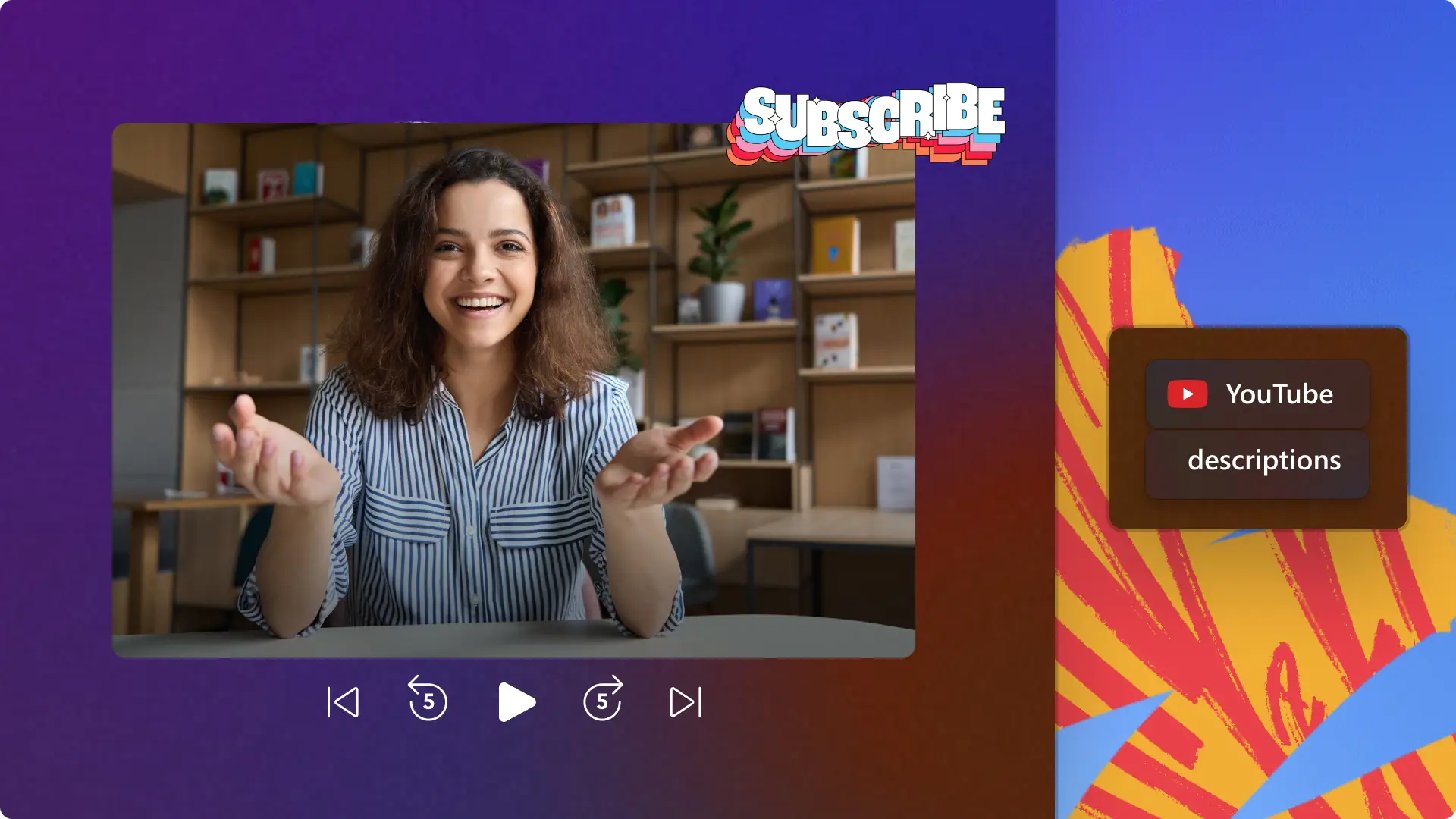The height and width of the screenshot is (819, 1456).
Task: Click the Skip Forward to end icon
Action: click(x=686, y=700)
